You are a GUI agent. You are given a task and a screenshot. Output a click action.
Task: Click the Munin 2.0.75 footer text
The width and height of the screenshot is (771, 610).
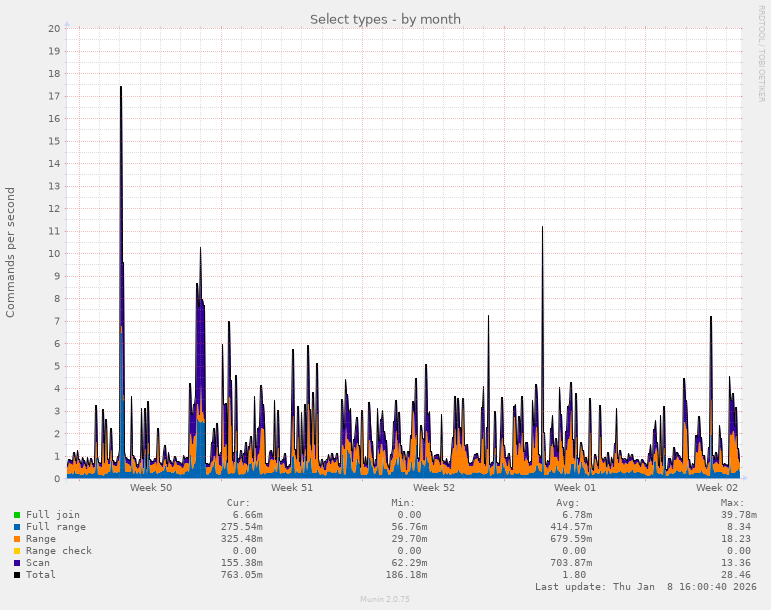pos(385,599)
